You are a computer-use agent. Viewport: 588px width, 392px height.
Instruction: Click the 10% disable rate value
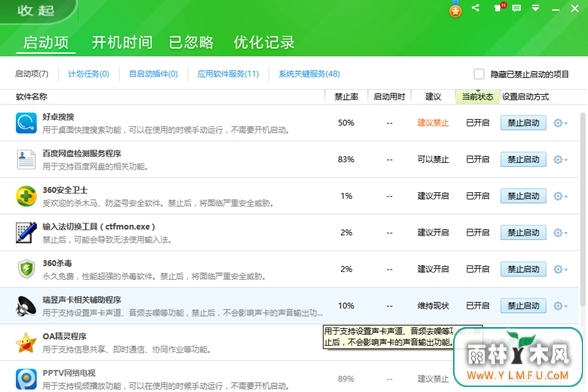[x=346, y=306]
